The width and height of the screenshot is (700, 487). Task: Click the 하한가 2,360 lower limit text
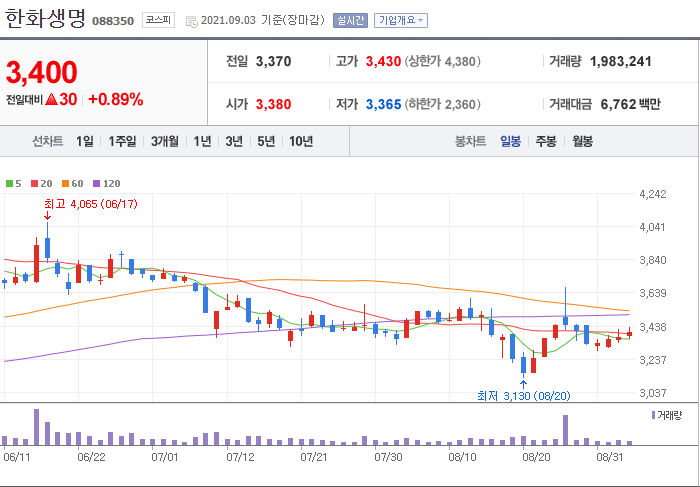tap(442, 104)
